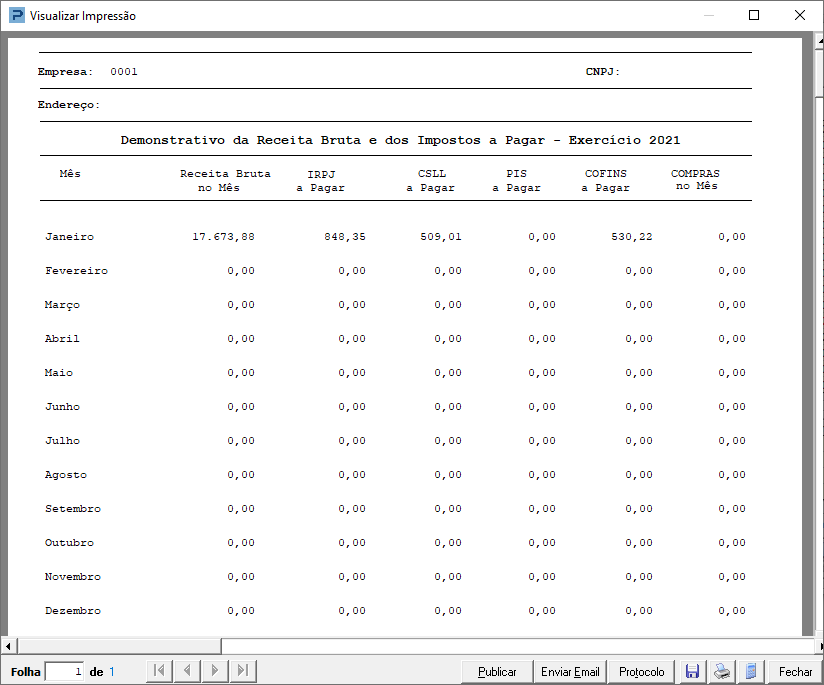Maximize the Visualizar Impressão window

[754, 15]
